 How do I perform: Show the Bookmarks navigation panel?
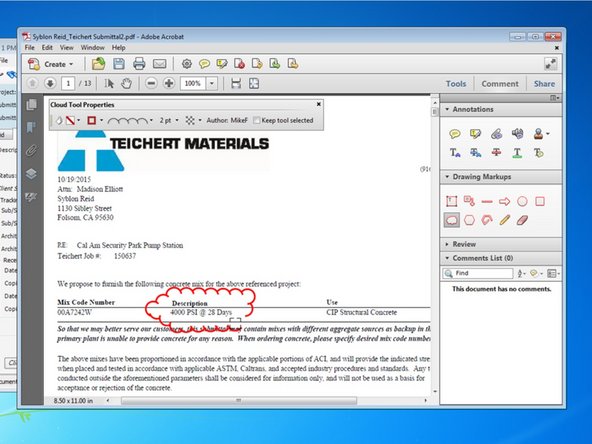31,128
